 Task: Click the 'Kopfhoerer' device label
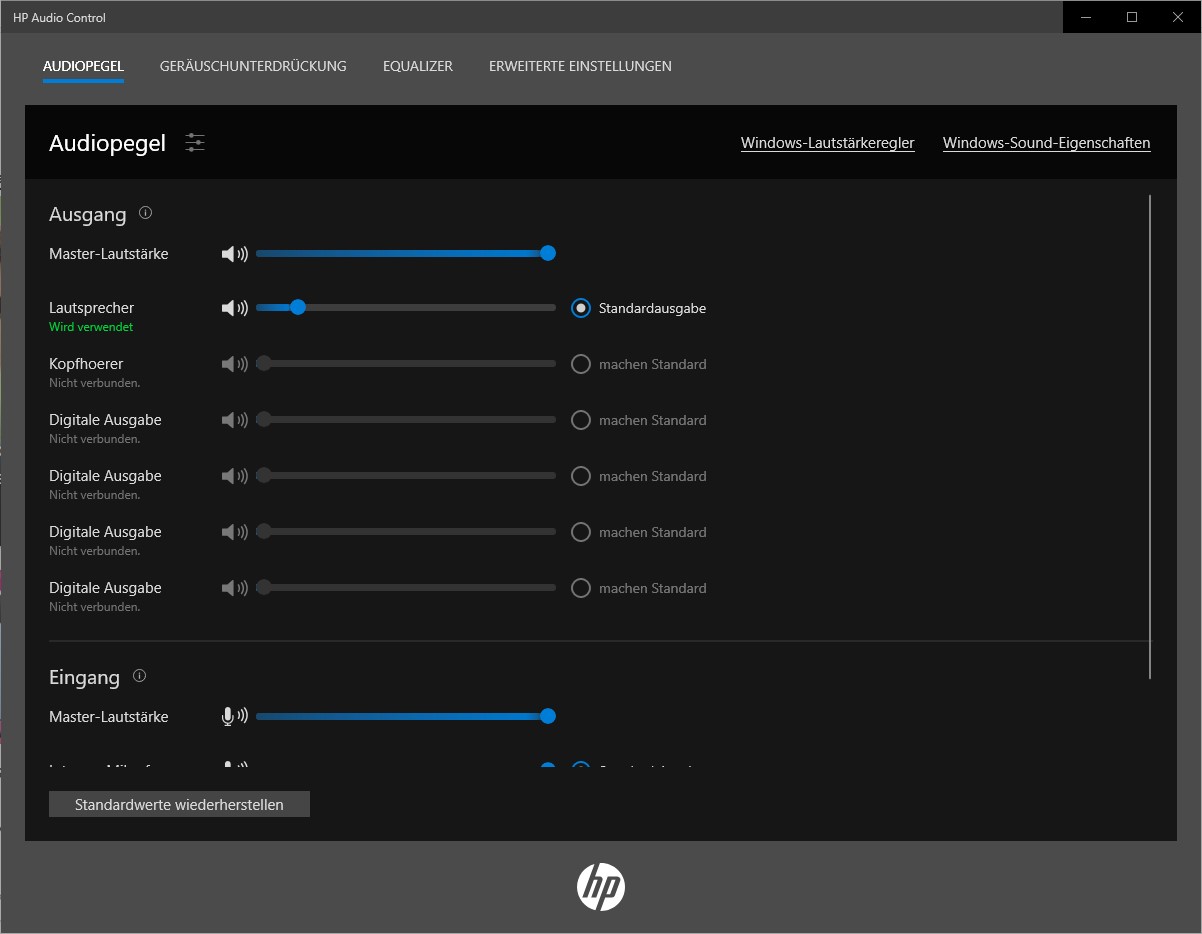[x=86, y=364]
